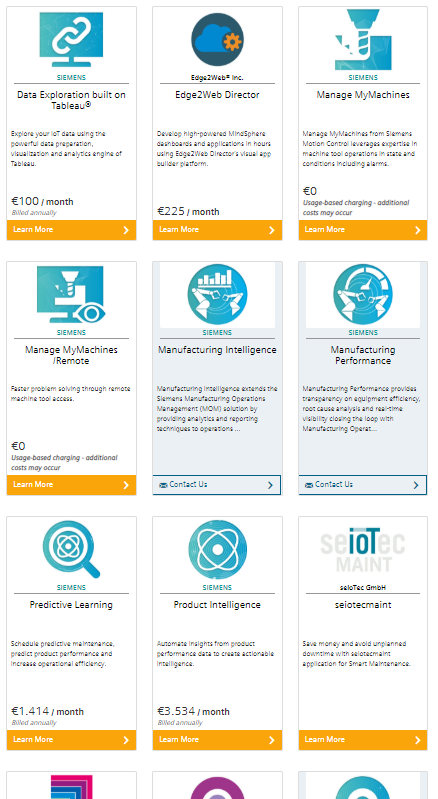438x799 pixels.
Task: Open Learn More for Edge2Web Director
Action: 217,230
